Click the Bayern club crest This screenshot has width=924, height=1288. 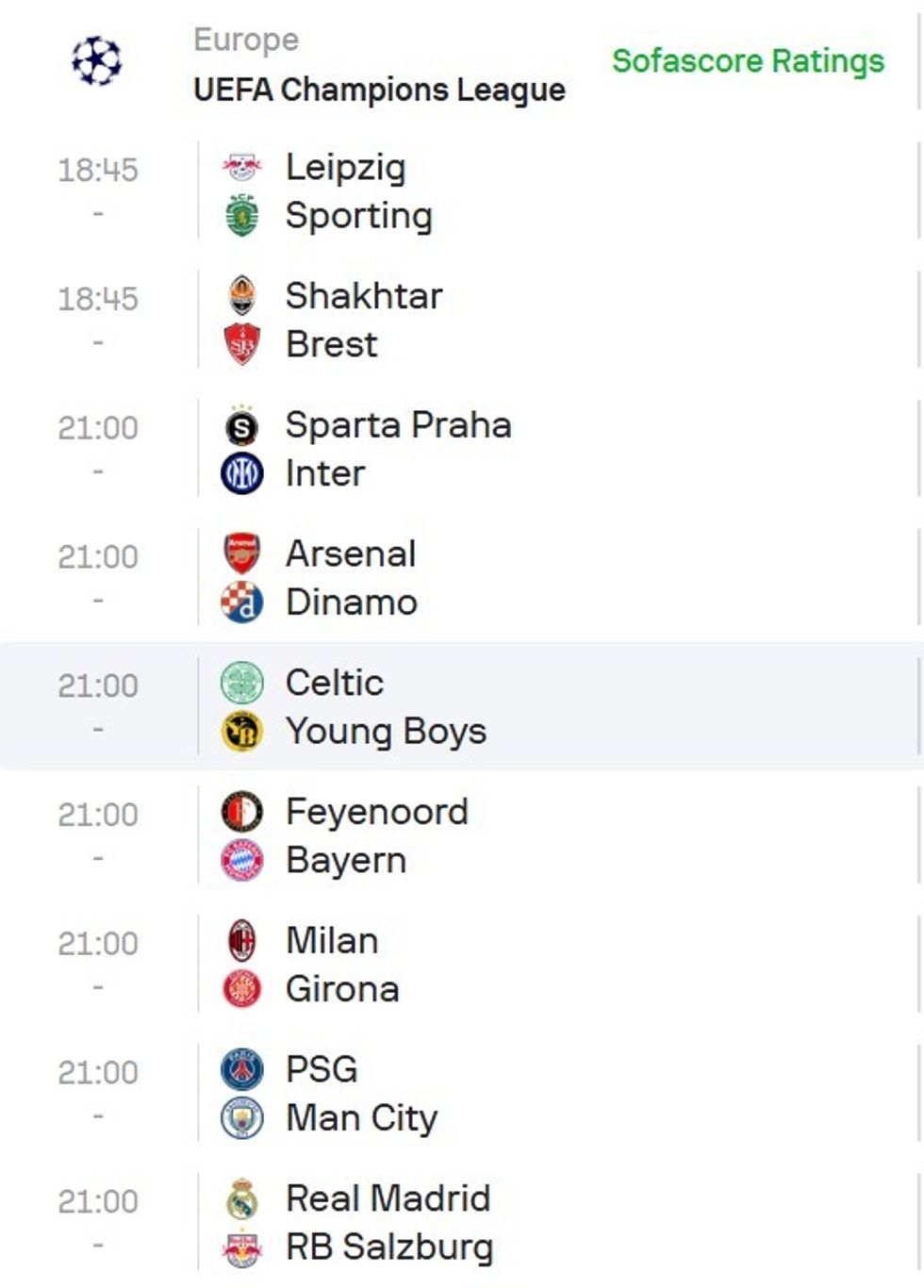[x=242, y=861]
